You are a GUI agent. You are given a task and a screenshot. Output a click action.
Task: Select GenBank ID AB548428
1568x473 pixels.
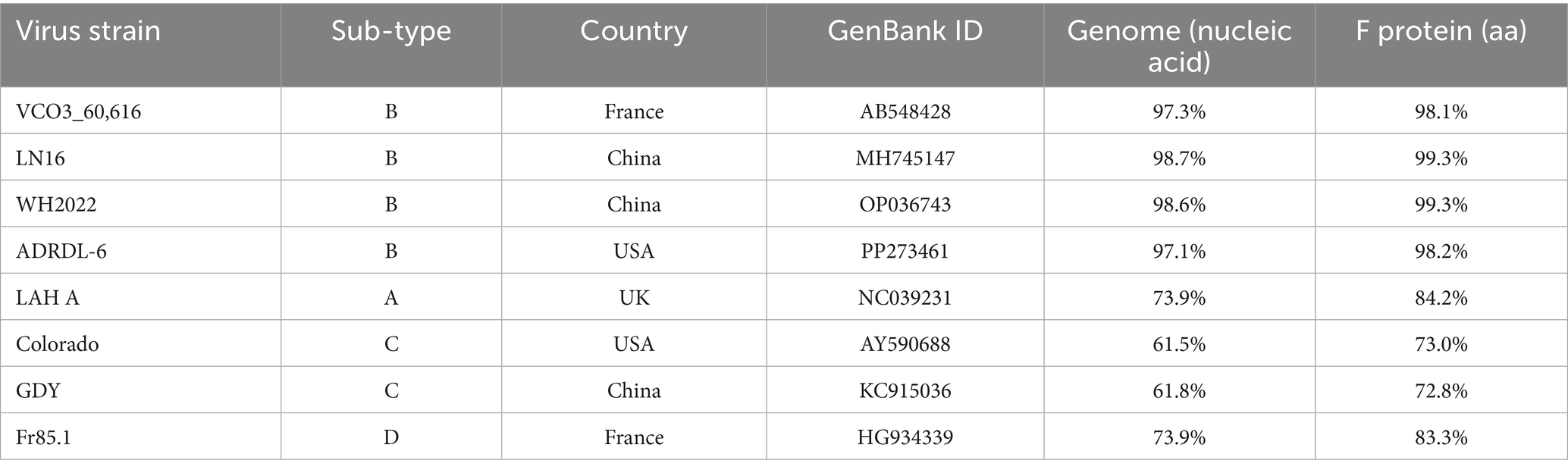point(905,111)
